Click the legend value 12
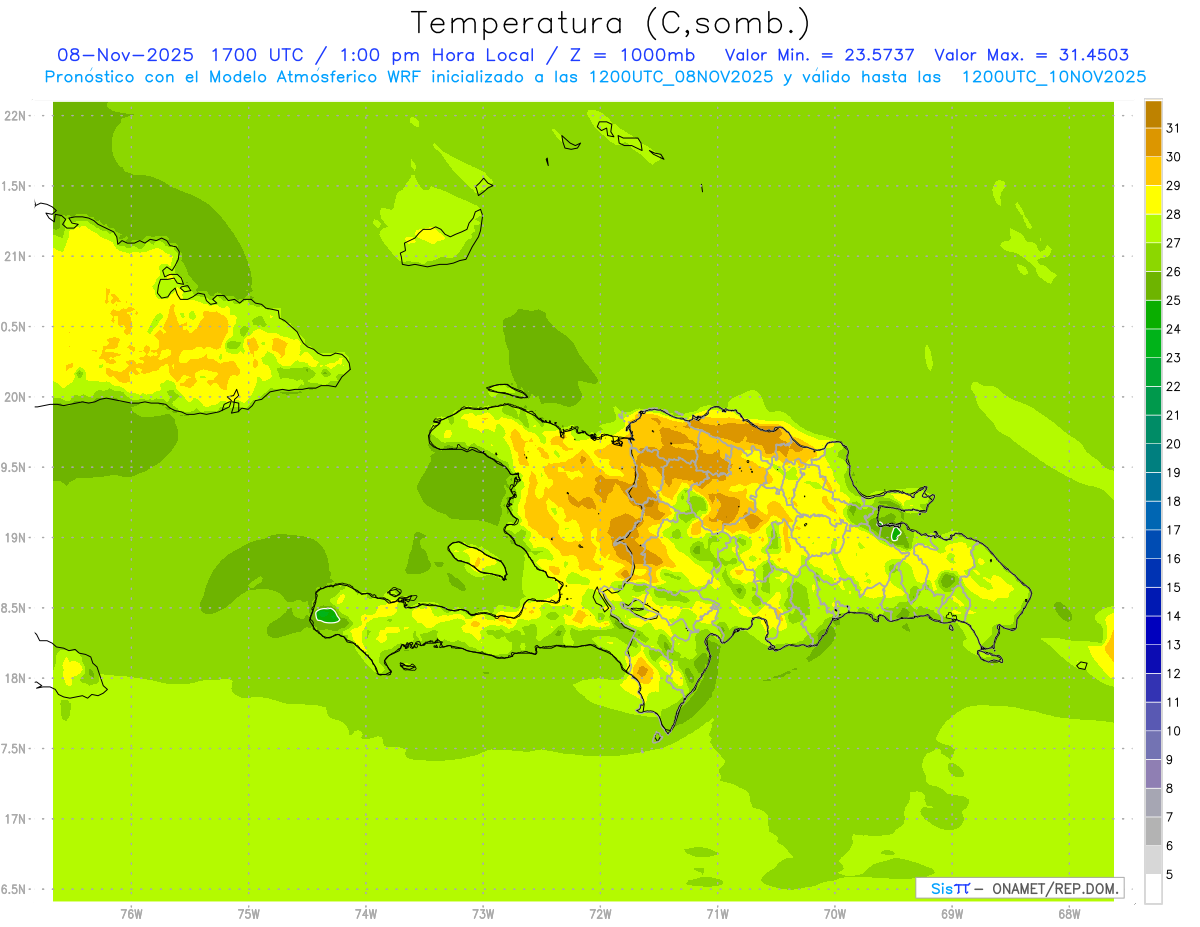This screenshot has width=1200, height=927. pyautogui.click(x=1173, y=673)
